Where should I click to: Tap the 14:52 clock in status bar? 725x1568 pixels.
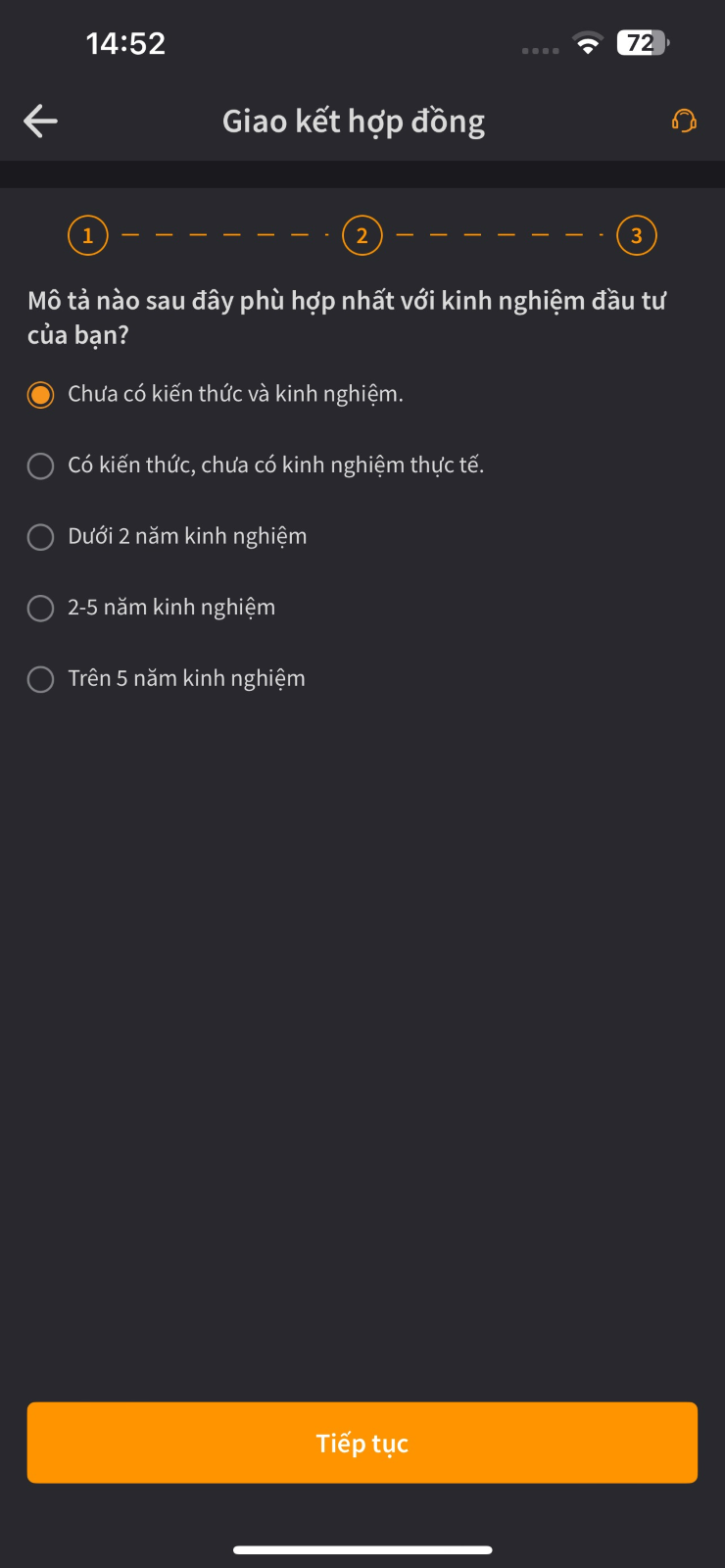click(x=125, y=43)
